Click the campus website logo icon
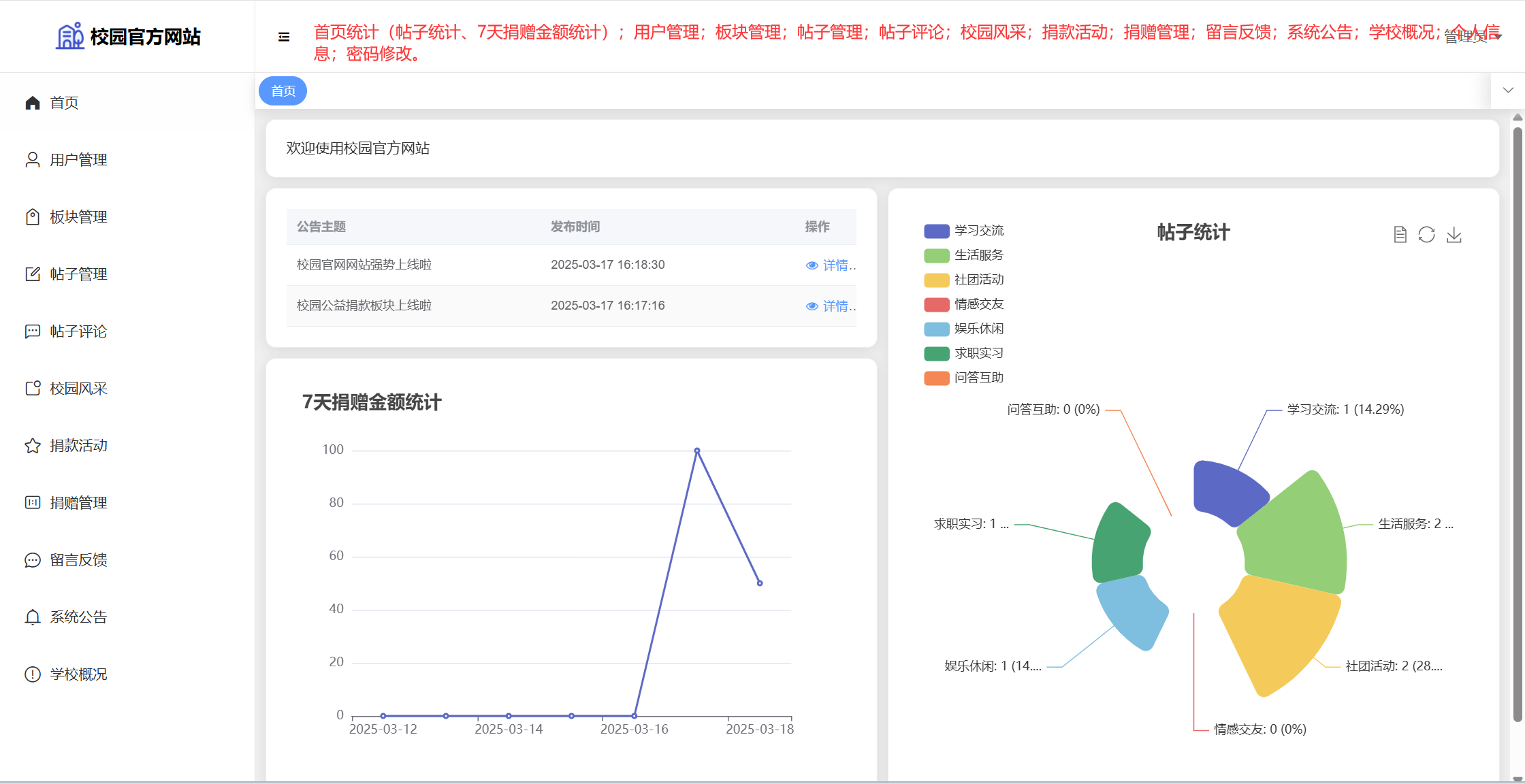The width and height of the screenshot is (1525, 784). (x=69, y=36)
